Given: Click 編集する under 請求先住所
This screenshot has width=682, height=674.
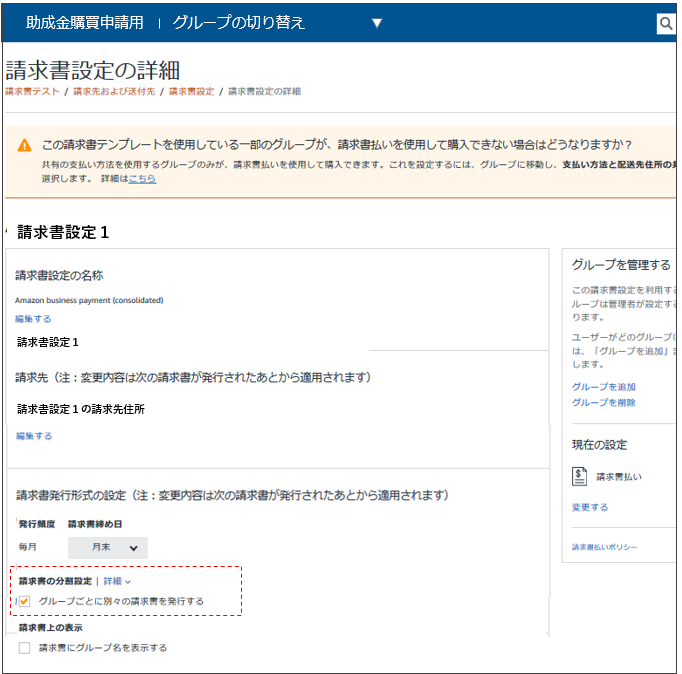Looking at the screenshot, I should (34, 436).
